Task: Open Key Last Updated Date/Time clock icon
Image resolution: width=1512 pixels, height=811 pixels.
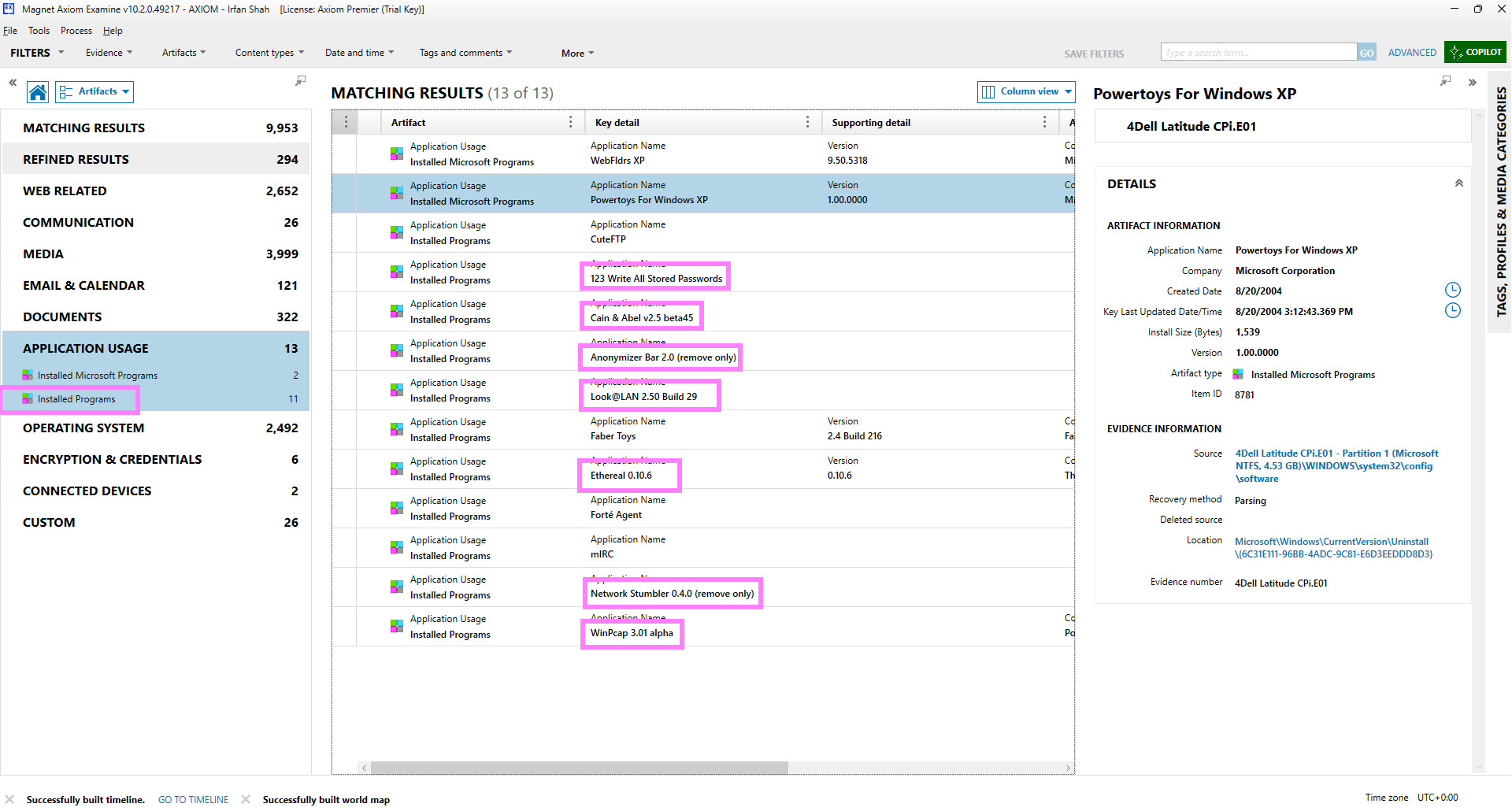Action: pos(1453,310)
